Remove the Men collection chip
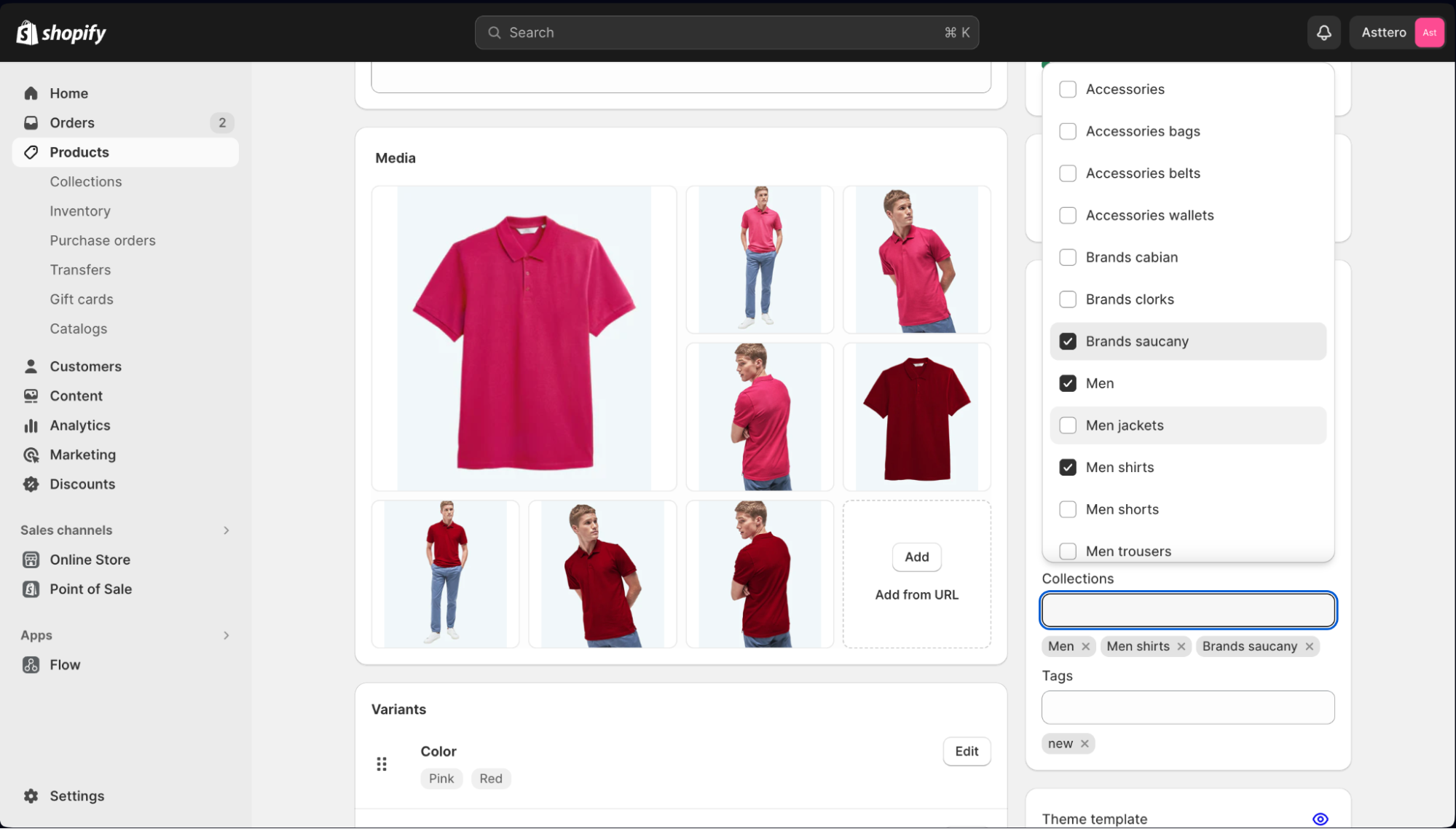 [1085, 647]
